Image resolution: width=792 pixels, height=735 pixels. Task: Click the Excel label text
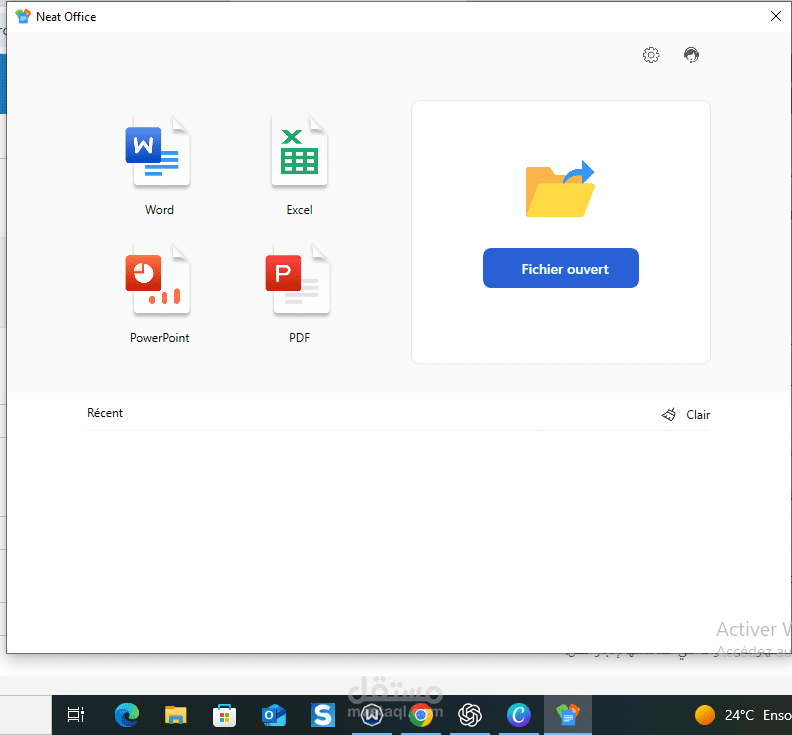click(300, 210)
